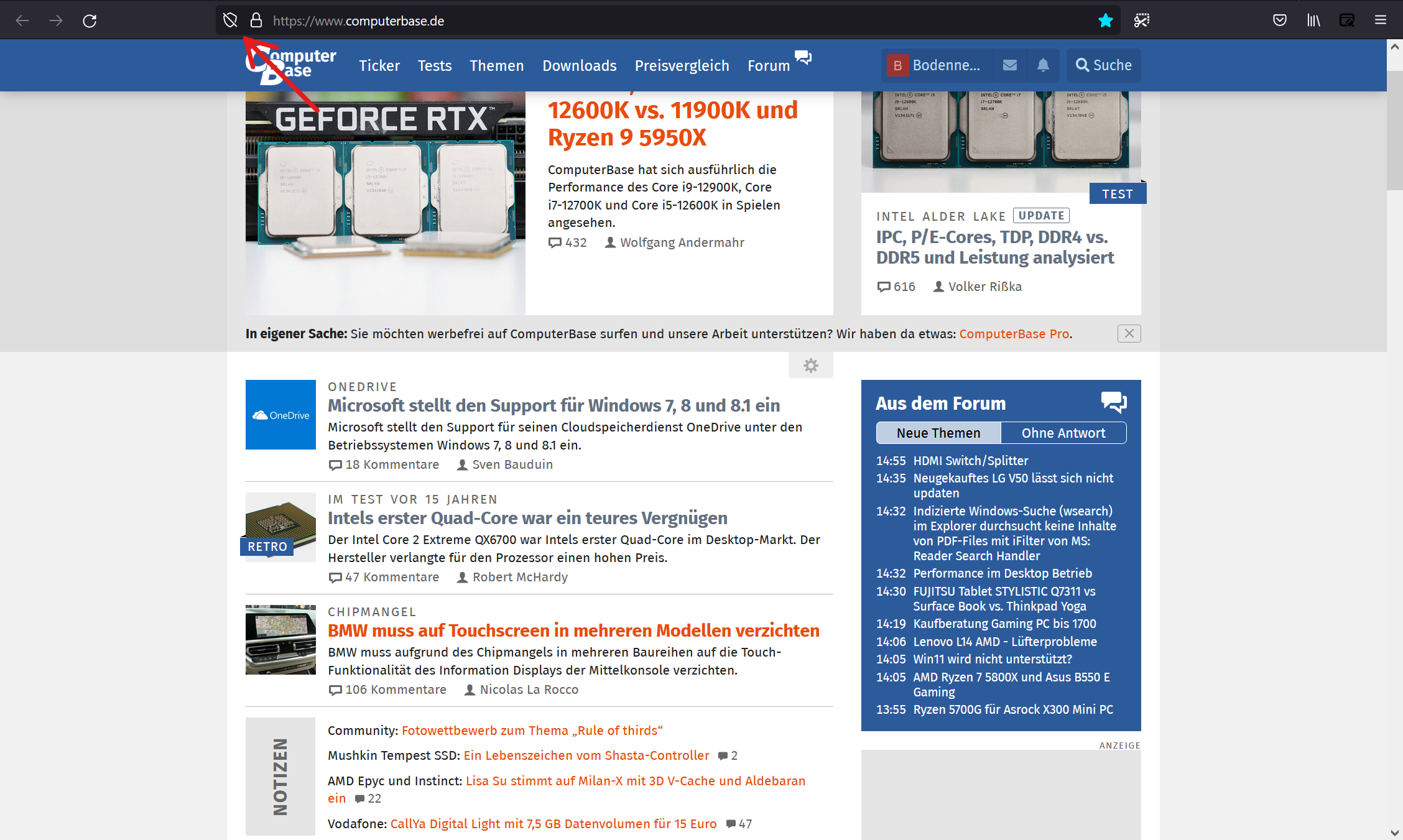Open the Bodenne... user account menu
Viewport: 1403px width, 840px height.
coord(935,65)
